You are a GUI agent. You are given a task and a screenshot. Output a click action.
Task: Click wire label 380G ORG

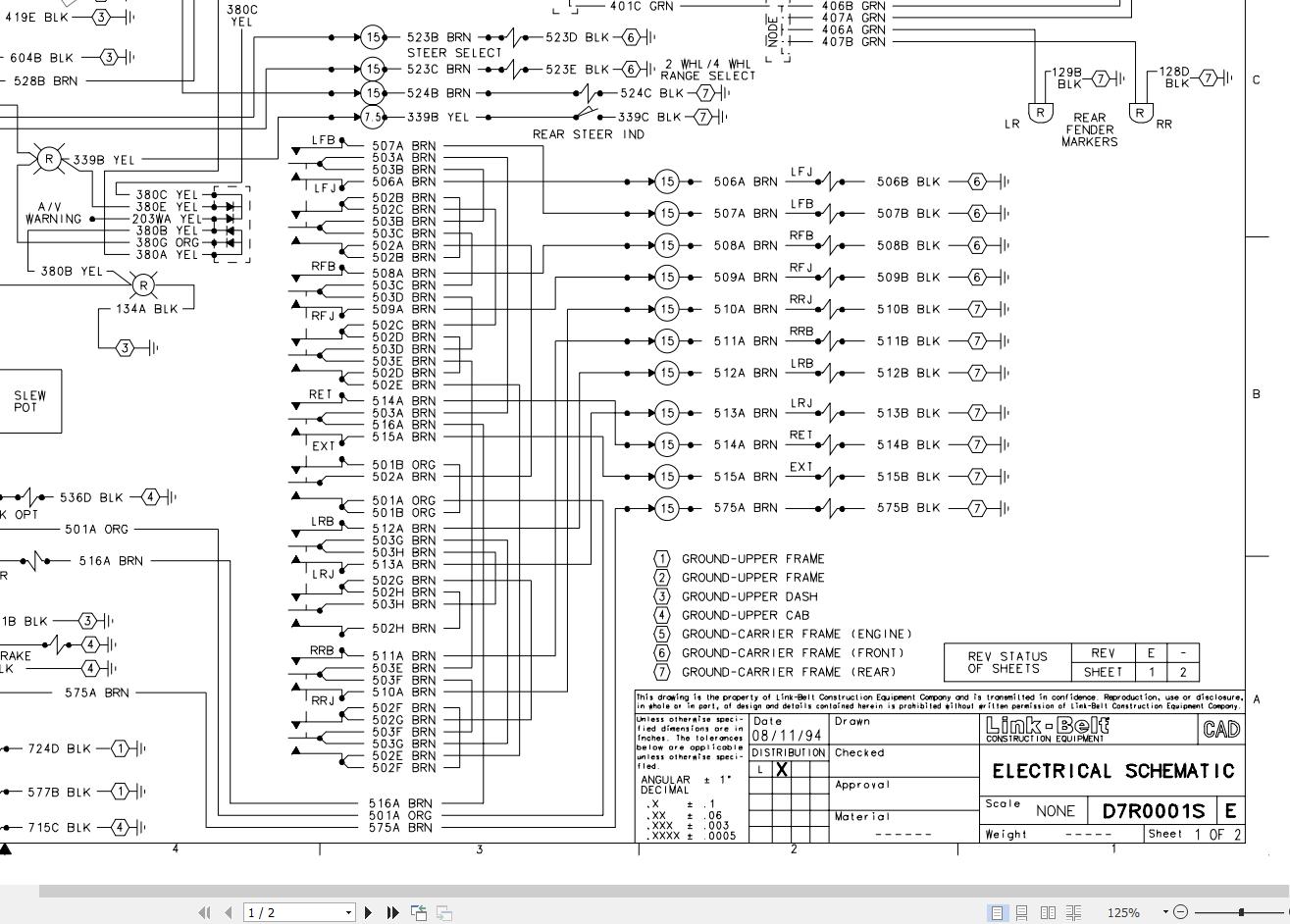pyautogui.click(x=168, y=242)
